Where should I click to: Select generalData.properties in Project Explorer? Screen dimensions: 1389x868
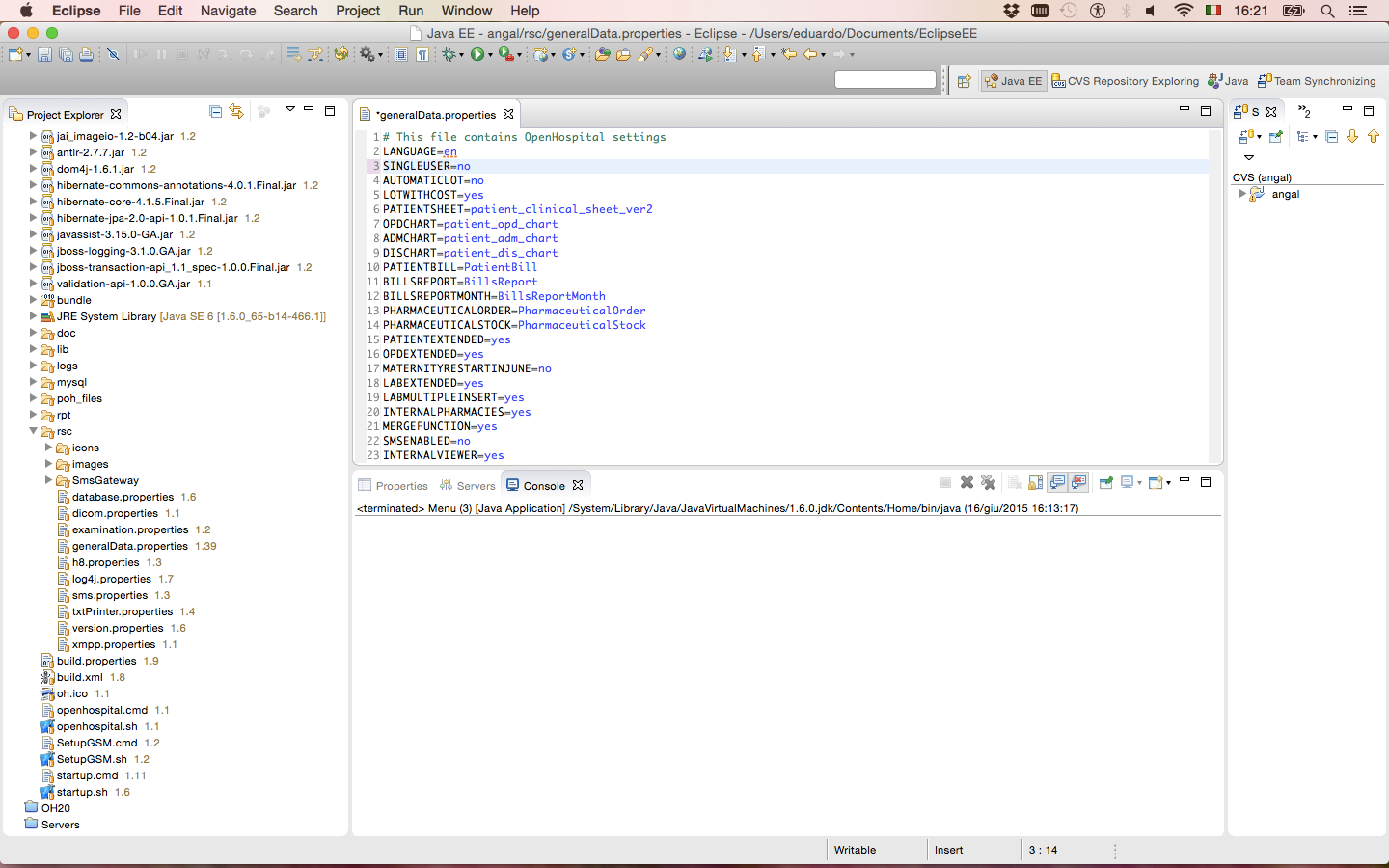(x=129, y=546)
